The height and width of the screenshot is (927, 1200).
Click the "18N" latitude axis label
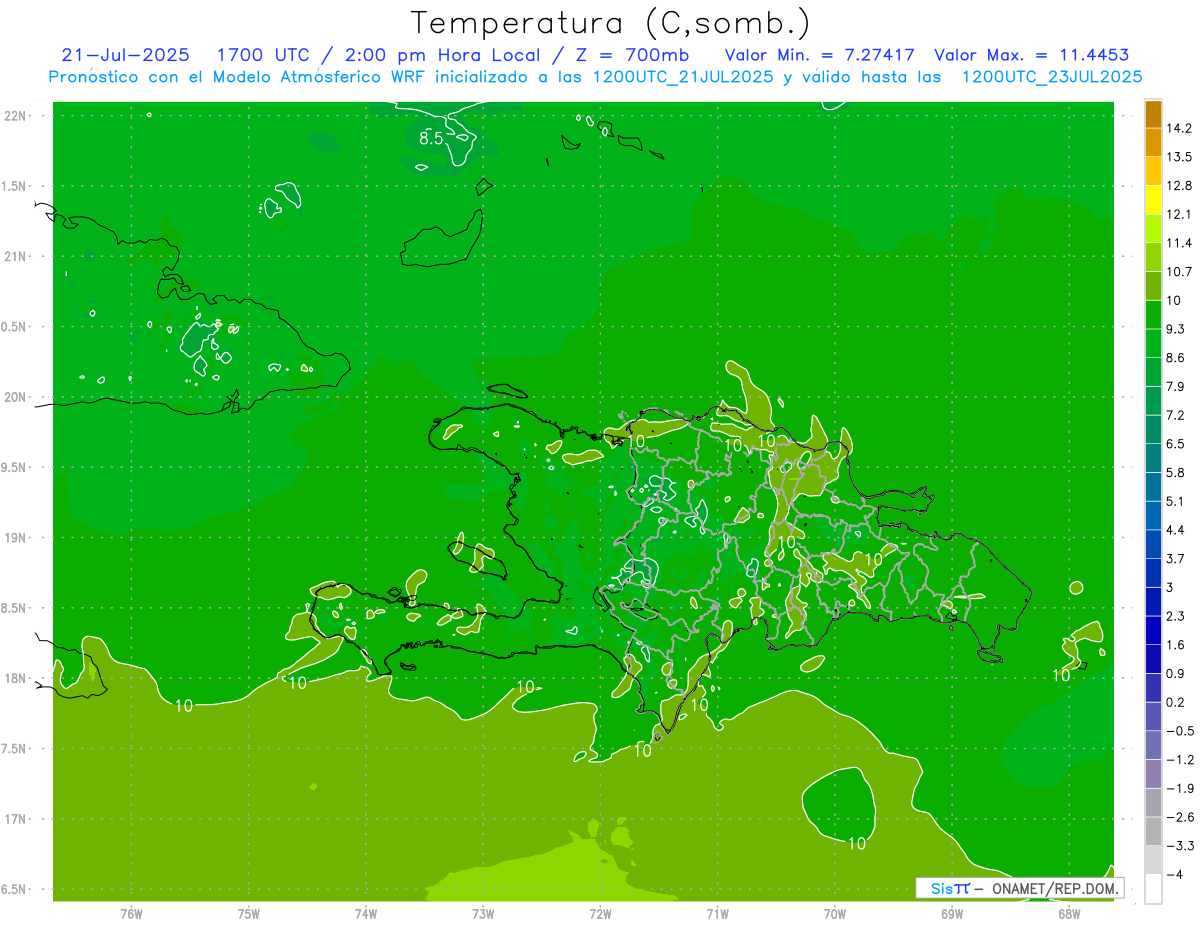(x=16, y=679)
